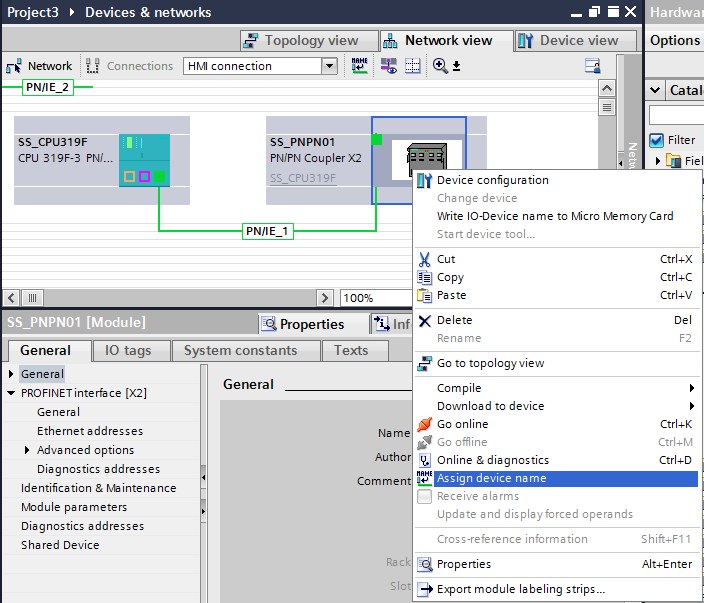Open Online & diagnostics from context menu
The width and height of the screenshot is (704, 603).
[x=492, y=460]
